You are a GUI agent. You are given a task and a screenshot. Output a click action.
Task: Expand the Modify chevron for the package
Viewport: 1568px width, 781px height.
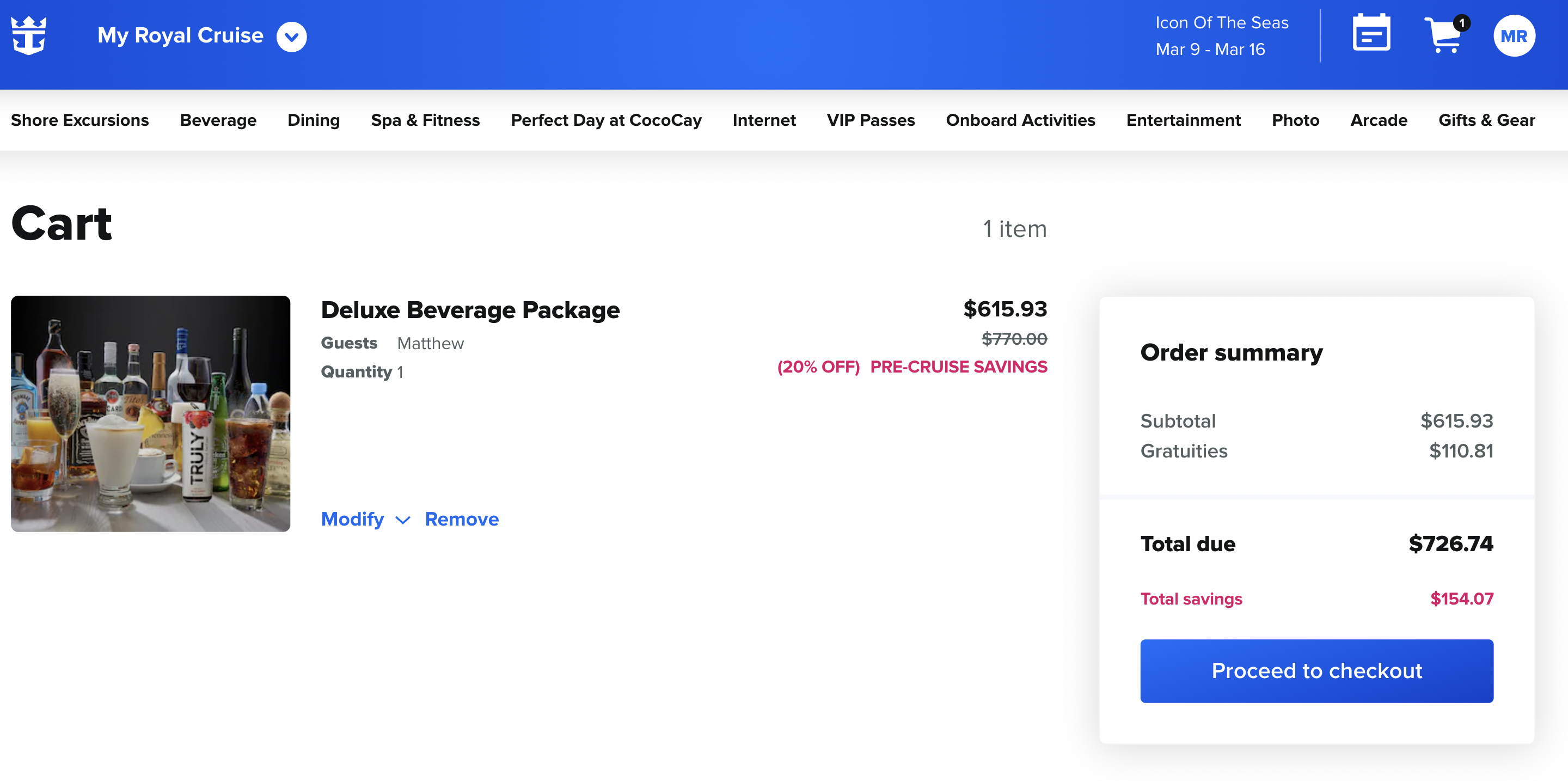click(x=402, y=520)
